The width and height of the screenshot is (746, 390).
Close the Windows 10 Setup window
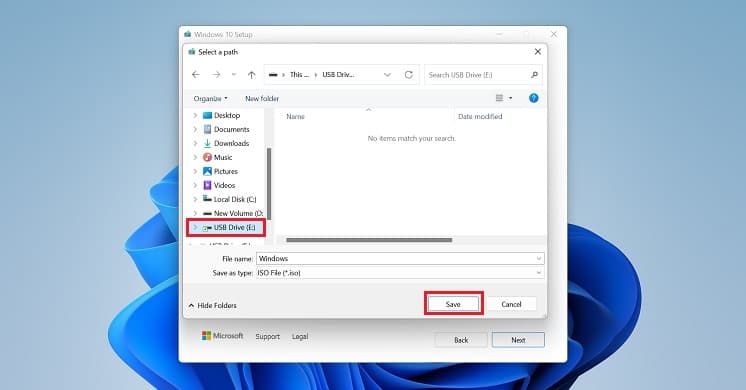click(x=554, y=34)
